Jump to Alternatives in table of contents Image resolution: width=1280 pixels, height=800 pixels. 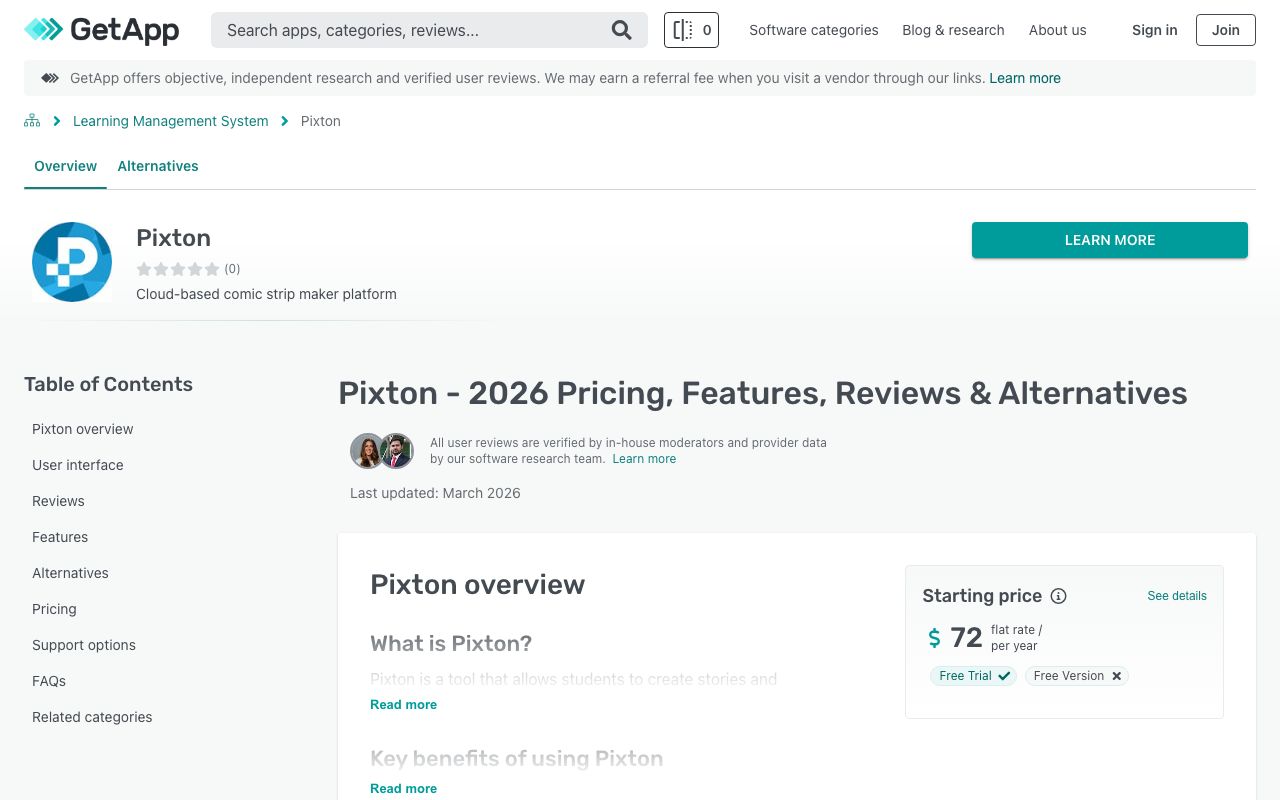click(70, 573)
